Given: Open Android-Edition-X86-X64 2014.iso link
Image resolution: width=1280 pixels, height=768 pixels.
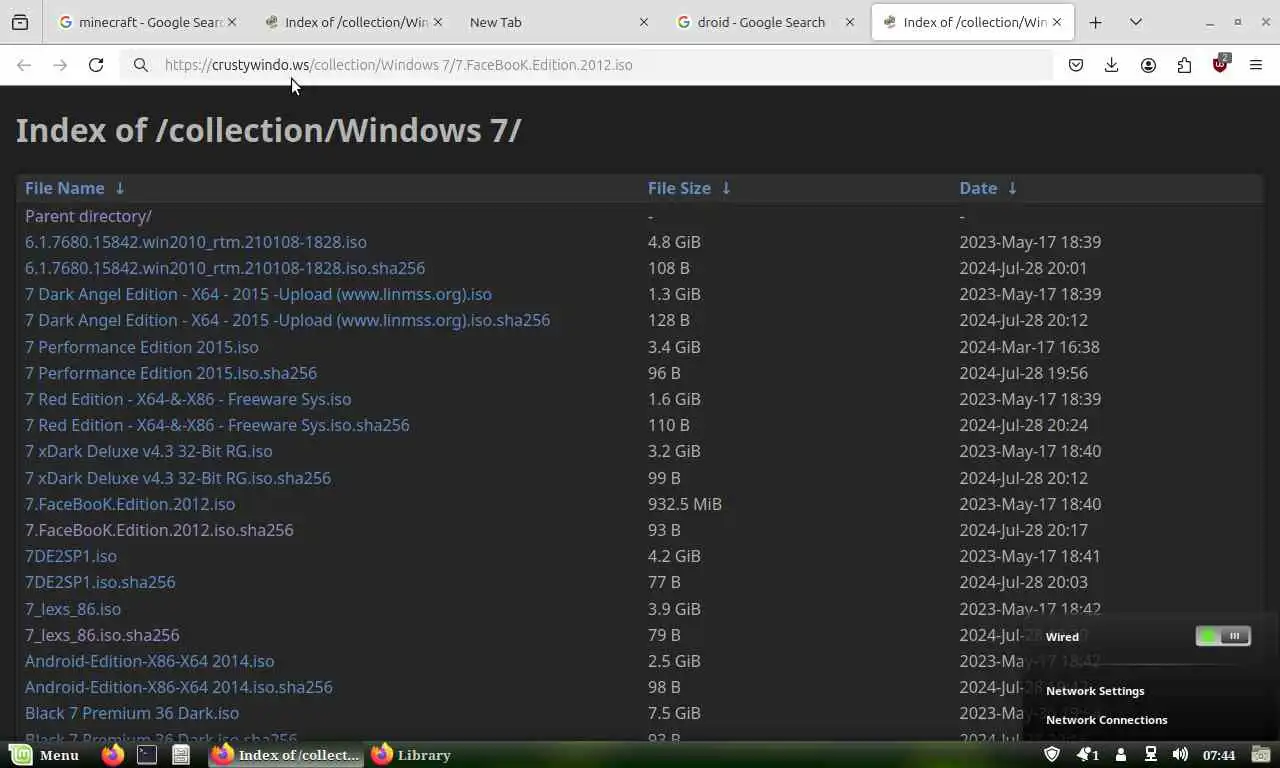Looking at the screenshot, I should coord(150,661).
